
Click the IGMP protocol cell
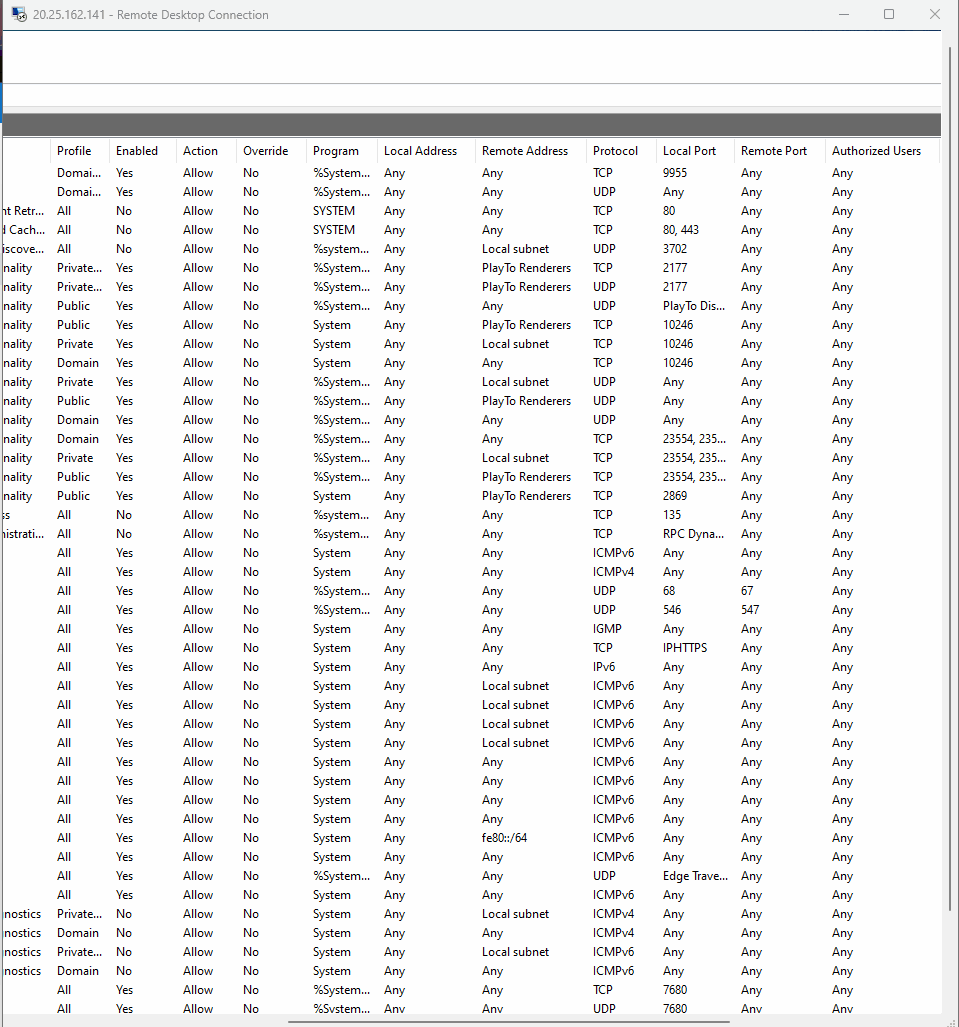pos(607,629)
